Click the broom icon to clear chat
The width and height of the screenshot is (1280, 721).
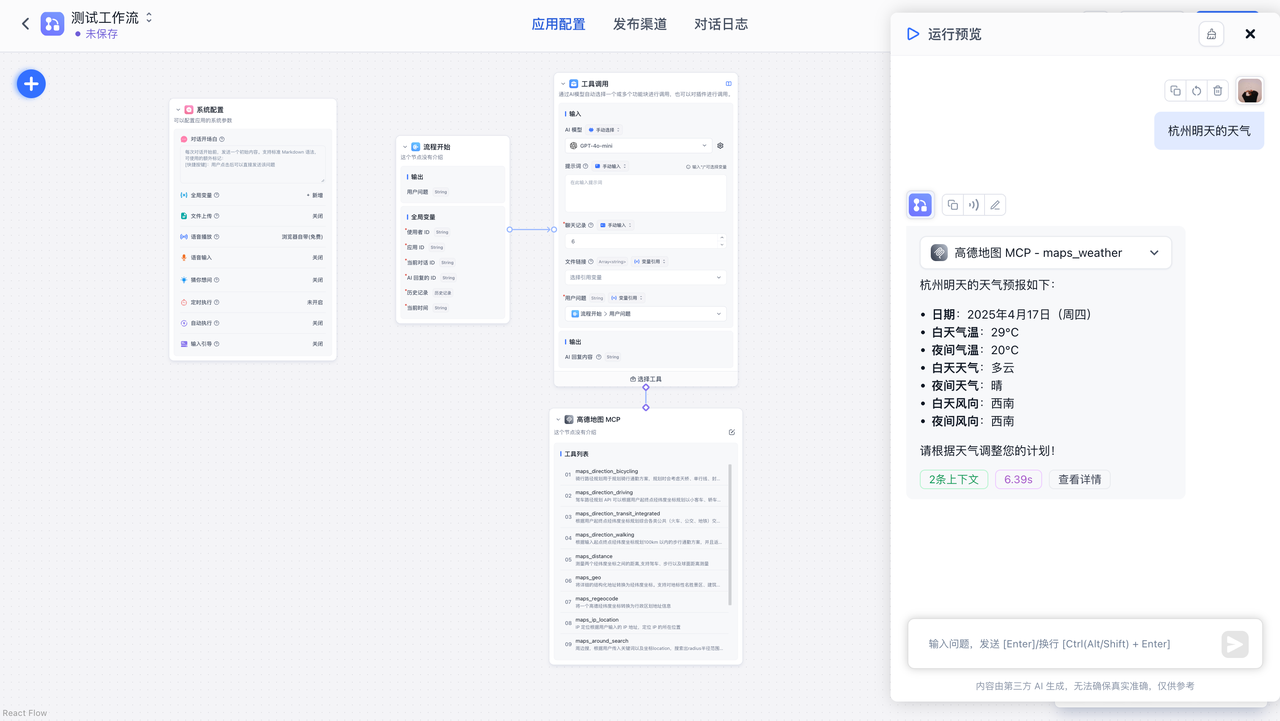tap(1211, 34)
